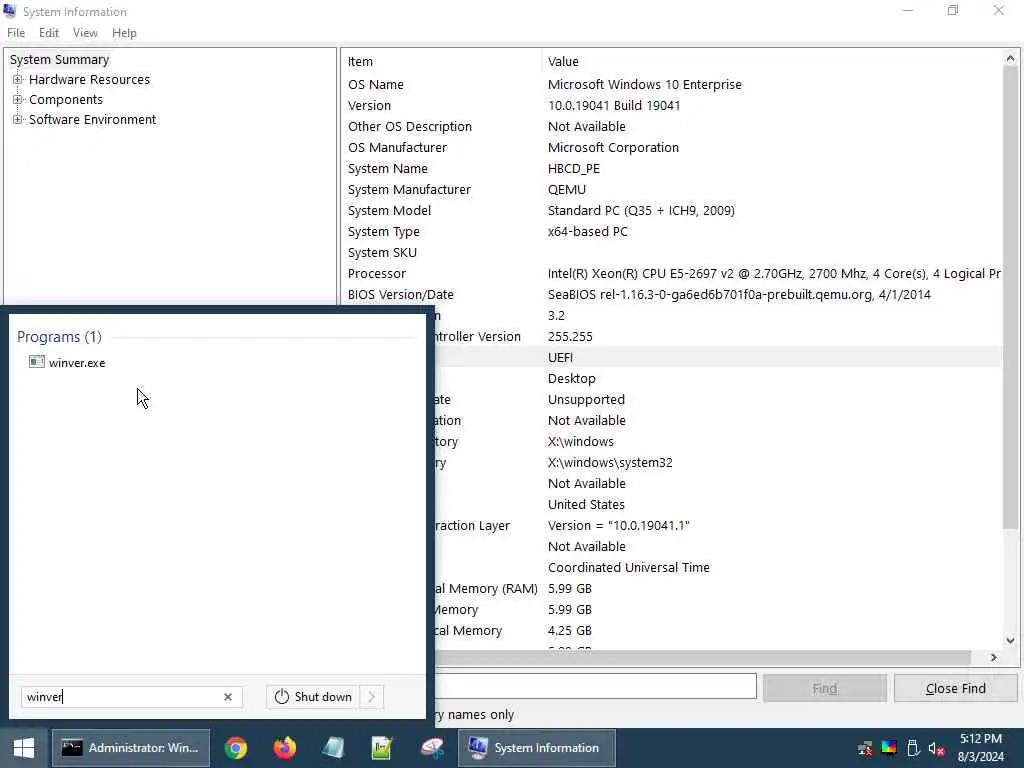Select Other OS Description row

click(672, 126)
